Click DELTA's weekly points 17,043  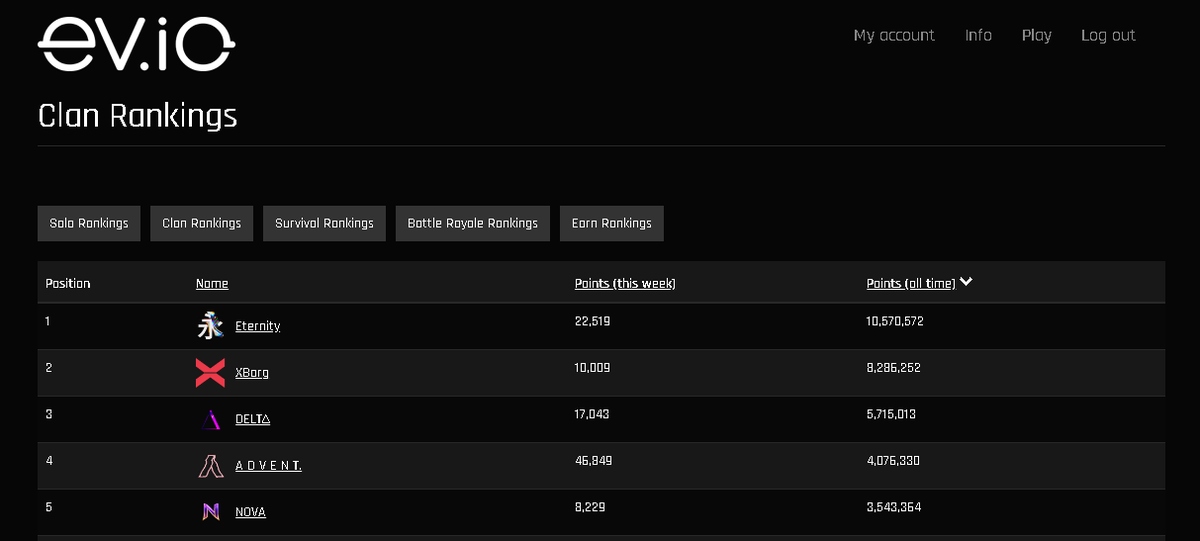click(592, 414)
